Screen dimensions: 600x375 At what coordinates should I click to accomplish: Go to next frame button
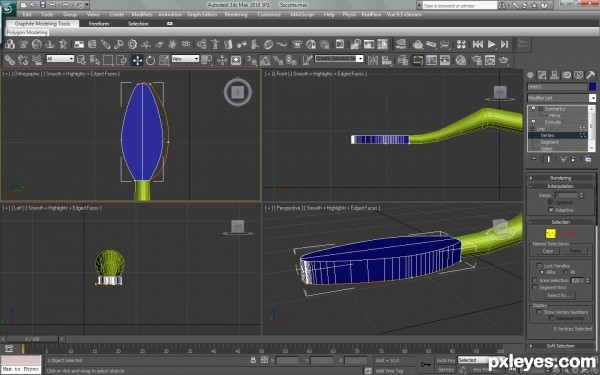[505, 44]
